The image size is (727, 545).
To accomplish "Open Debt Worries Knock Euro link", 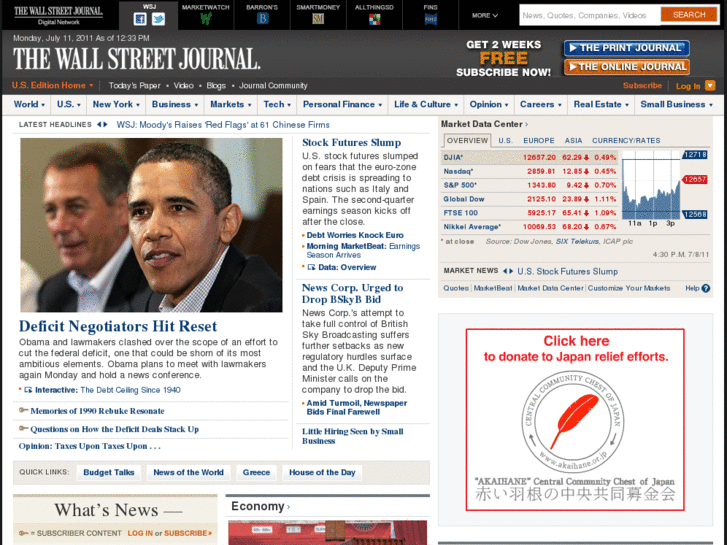I will tap(355, 235).
